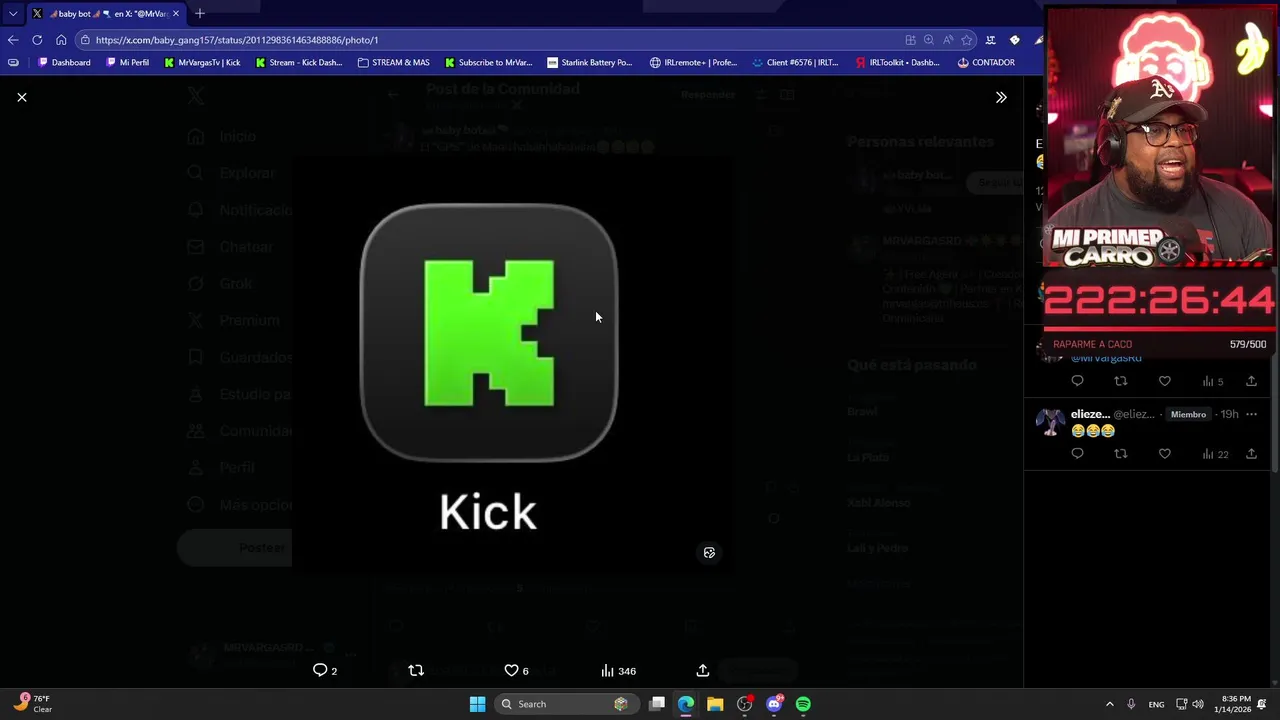Open the Client #6576 bookmark
The height and width of the screenshot is (720, 1280).
(x=795, y=62)
